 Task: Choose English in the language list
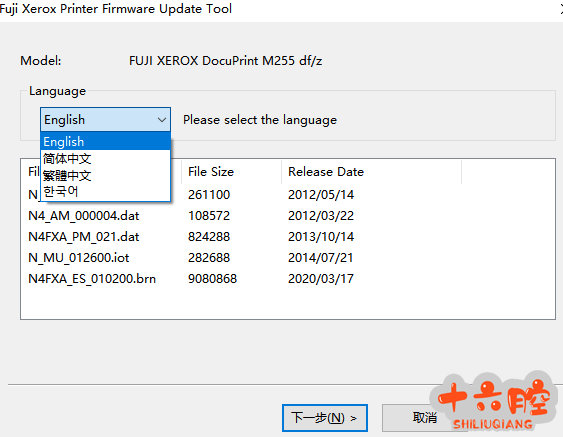105,141
